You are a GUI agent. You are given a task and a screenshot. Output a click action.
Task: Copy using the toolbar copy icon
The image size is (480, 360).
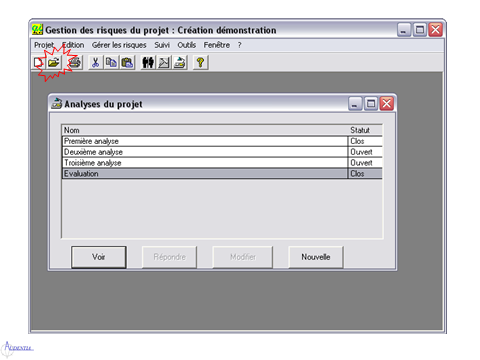[x=111, y=62]
